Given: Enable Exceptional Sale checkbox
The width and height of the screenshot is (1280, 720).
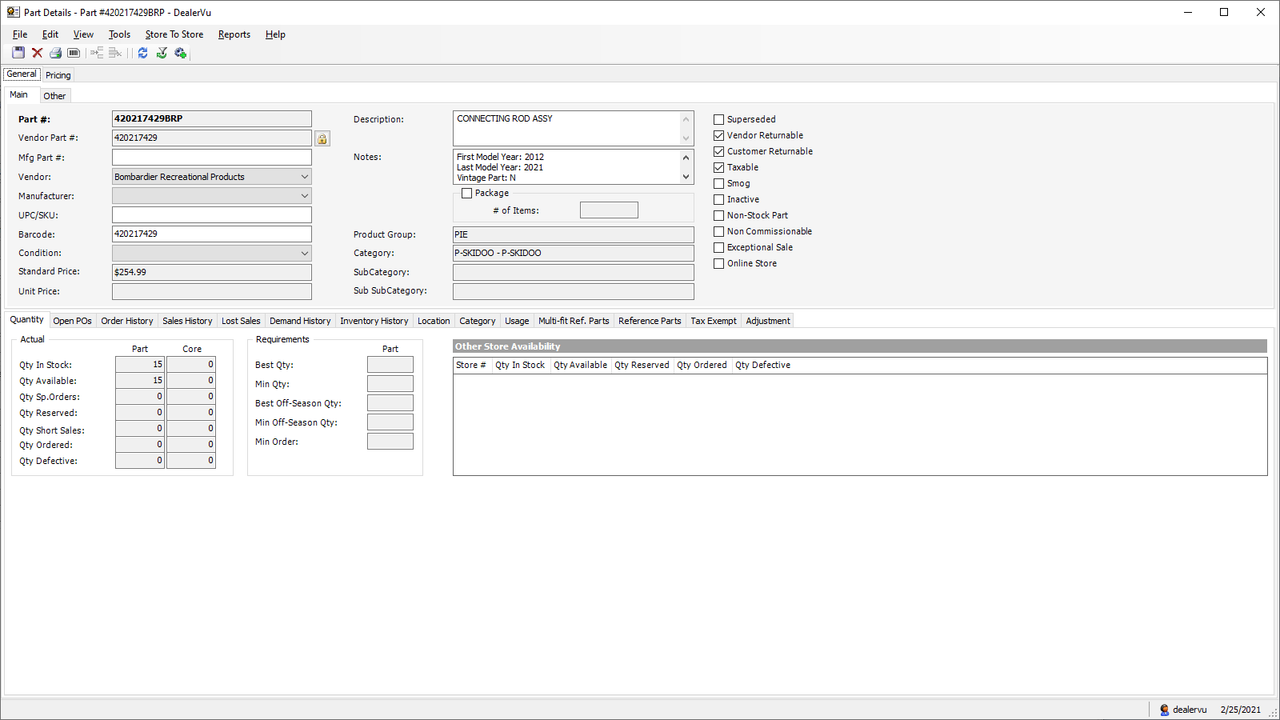Looking at the screenshot, I should (719, 247).
